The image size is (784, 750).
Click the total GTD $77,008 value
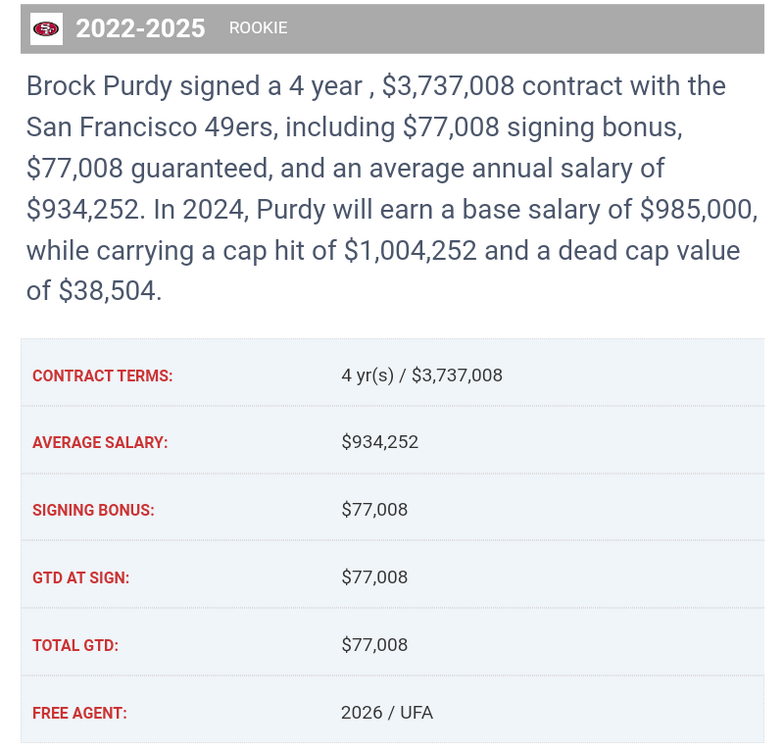click(375, 645)
